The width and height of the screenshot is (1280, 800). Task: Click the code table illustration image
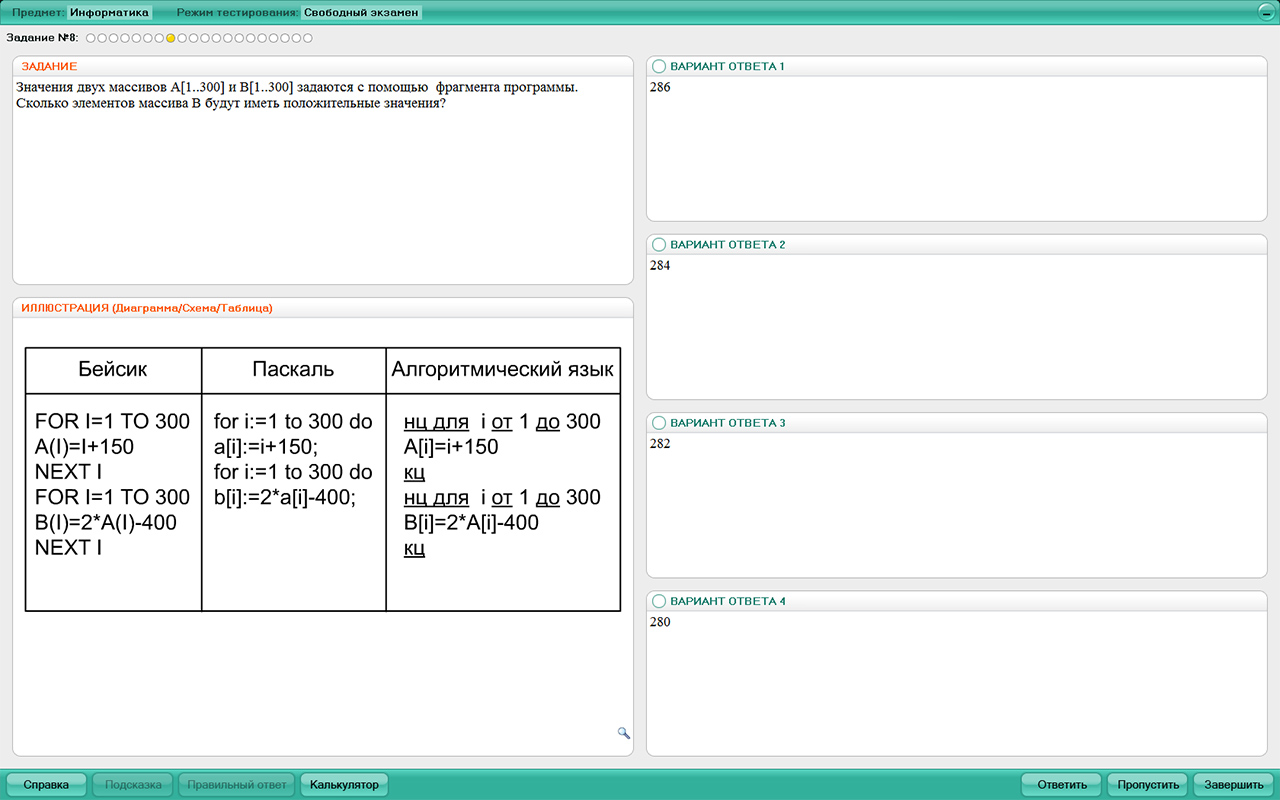(322, 479)
